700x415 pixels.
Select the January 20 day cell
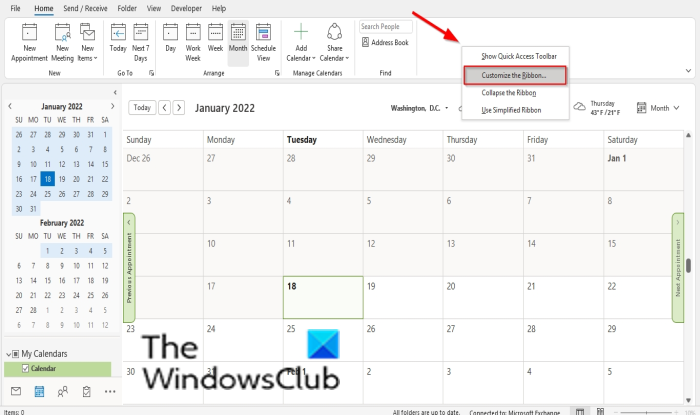pyautogui.click(x=483, y=297)
